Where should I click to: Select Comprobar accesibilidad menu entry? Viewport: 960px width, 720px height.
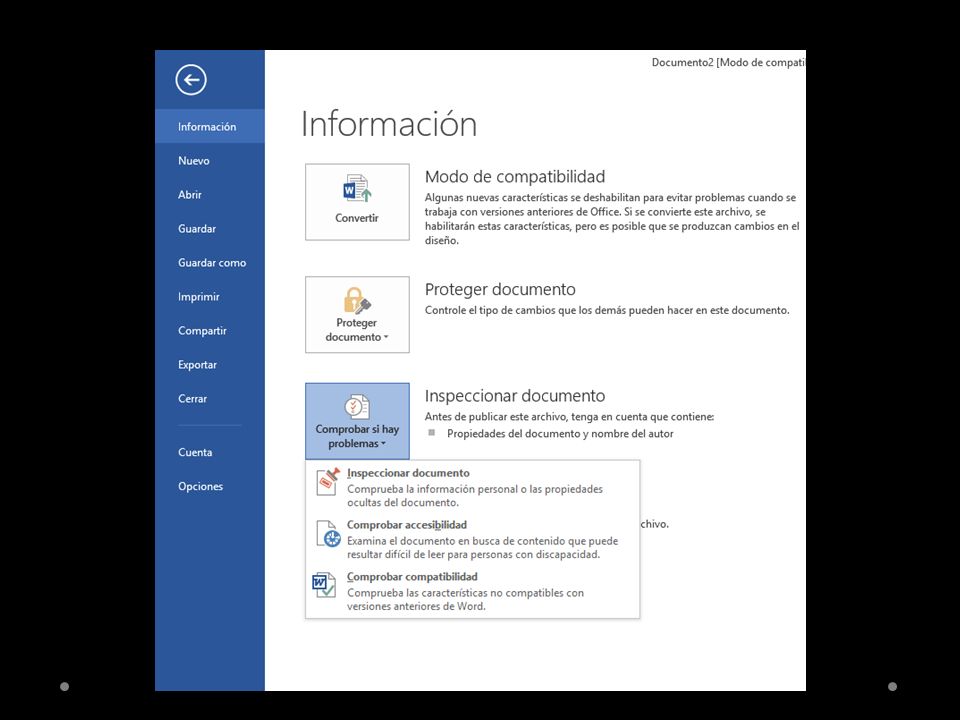[472, 539]
